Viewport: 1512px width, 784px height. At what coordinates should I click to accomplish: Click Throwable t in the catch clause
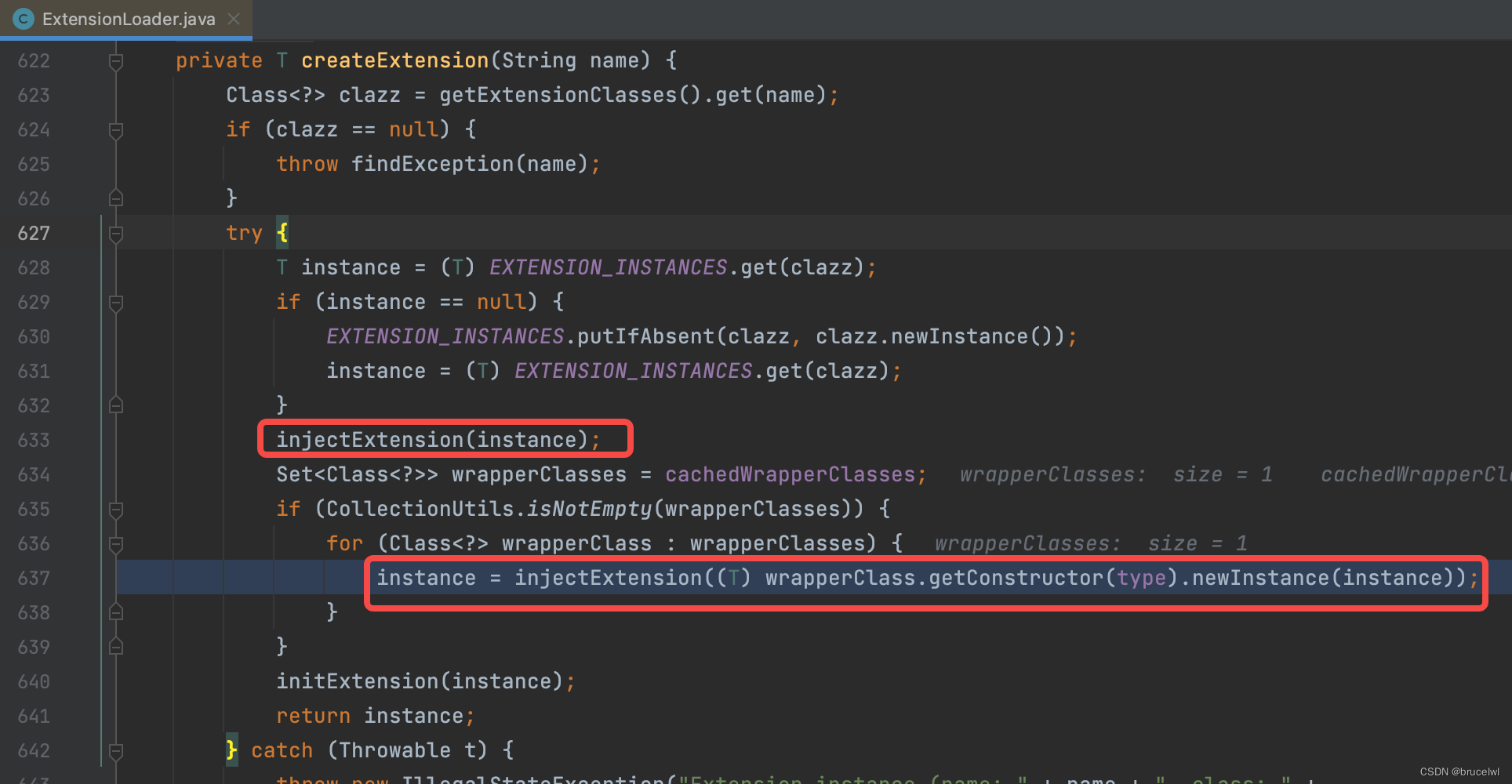408,750
